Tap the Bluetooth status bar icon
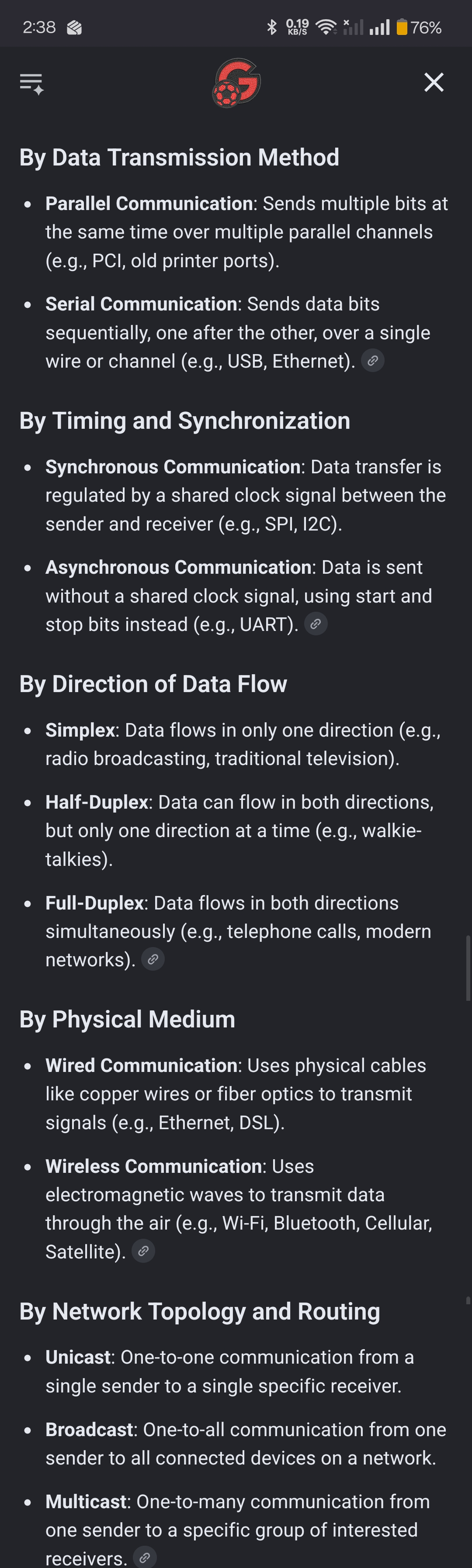The height and width of the screenshot is (1568, 472). pos(272,27)
